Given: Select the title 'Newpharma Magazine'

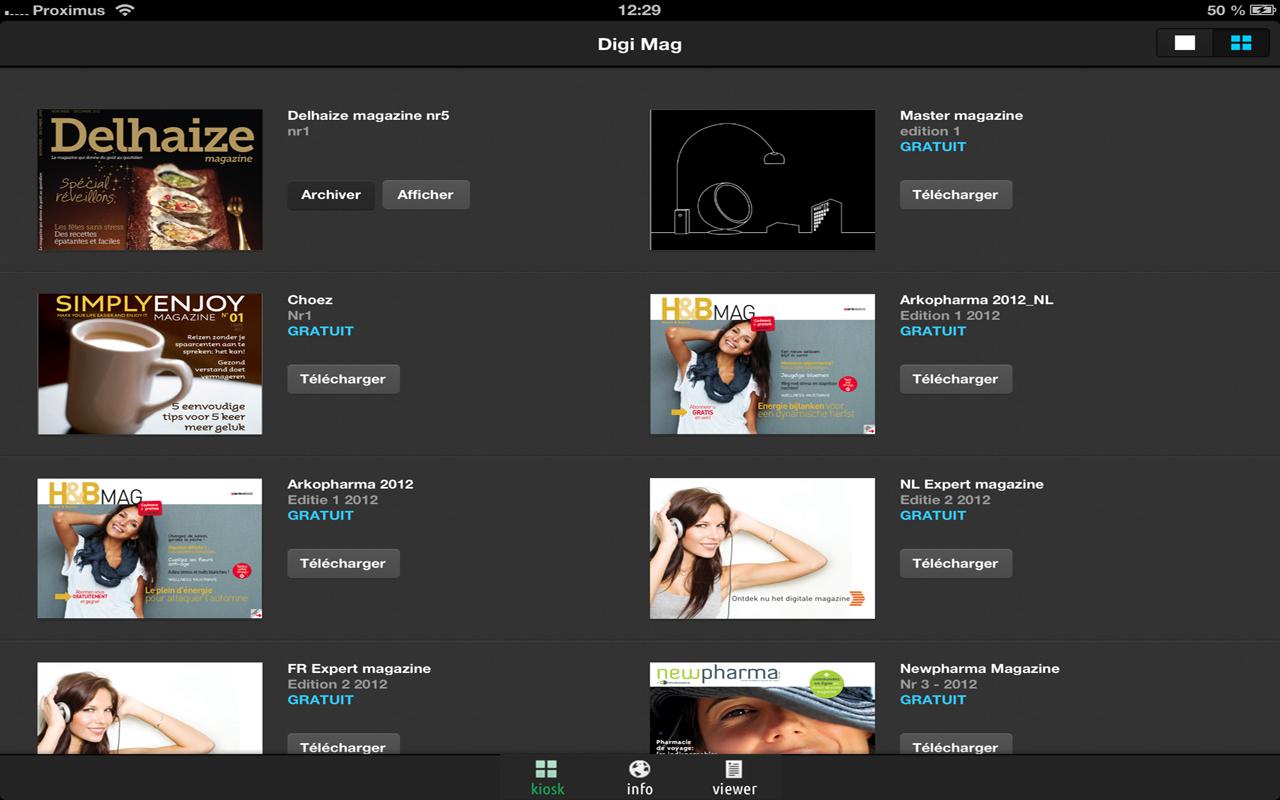Looking at the screenshot, I should point(979,668).
